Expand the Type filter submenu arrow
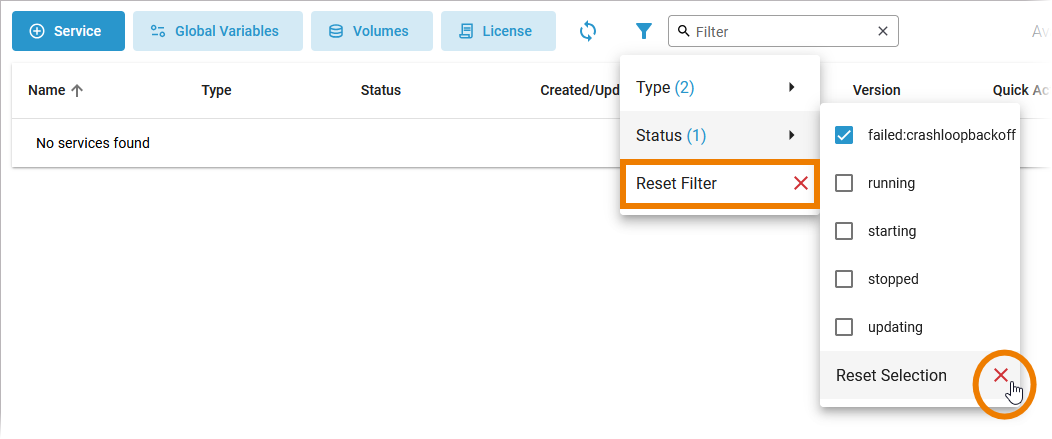The image size is (1052, 439). (x=791, y=87)
